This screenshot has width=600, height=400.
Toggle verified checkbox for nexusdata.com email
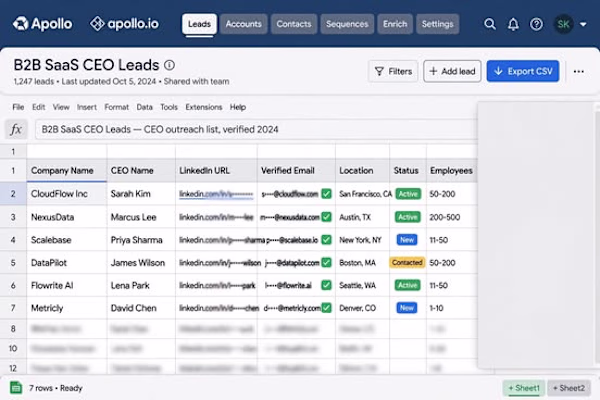[326, 217]
